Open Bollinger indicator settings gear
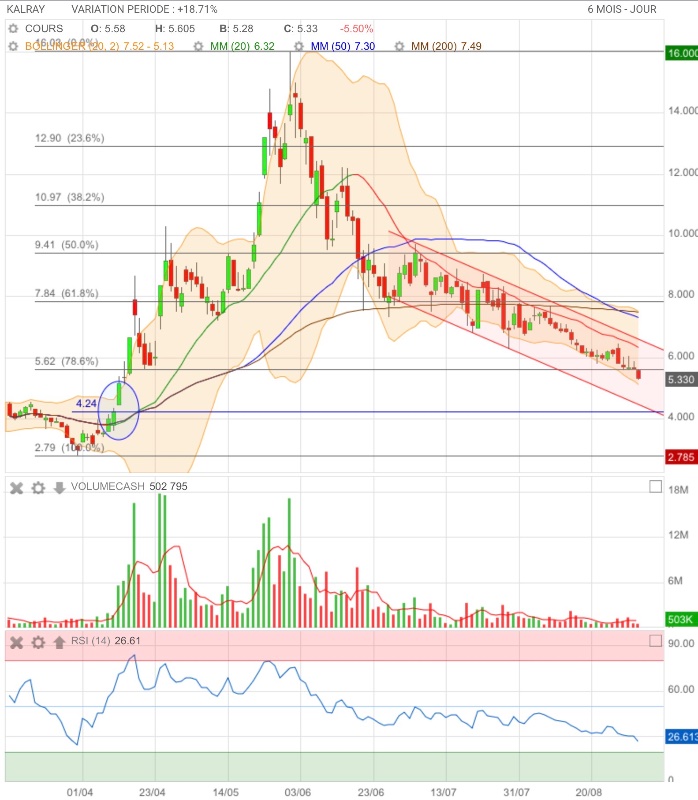Image resolution: width=698 pixels, height=800 pixels. (x=13, y=46)
